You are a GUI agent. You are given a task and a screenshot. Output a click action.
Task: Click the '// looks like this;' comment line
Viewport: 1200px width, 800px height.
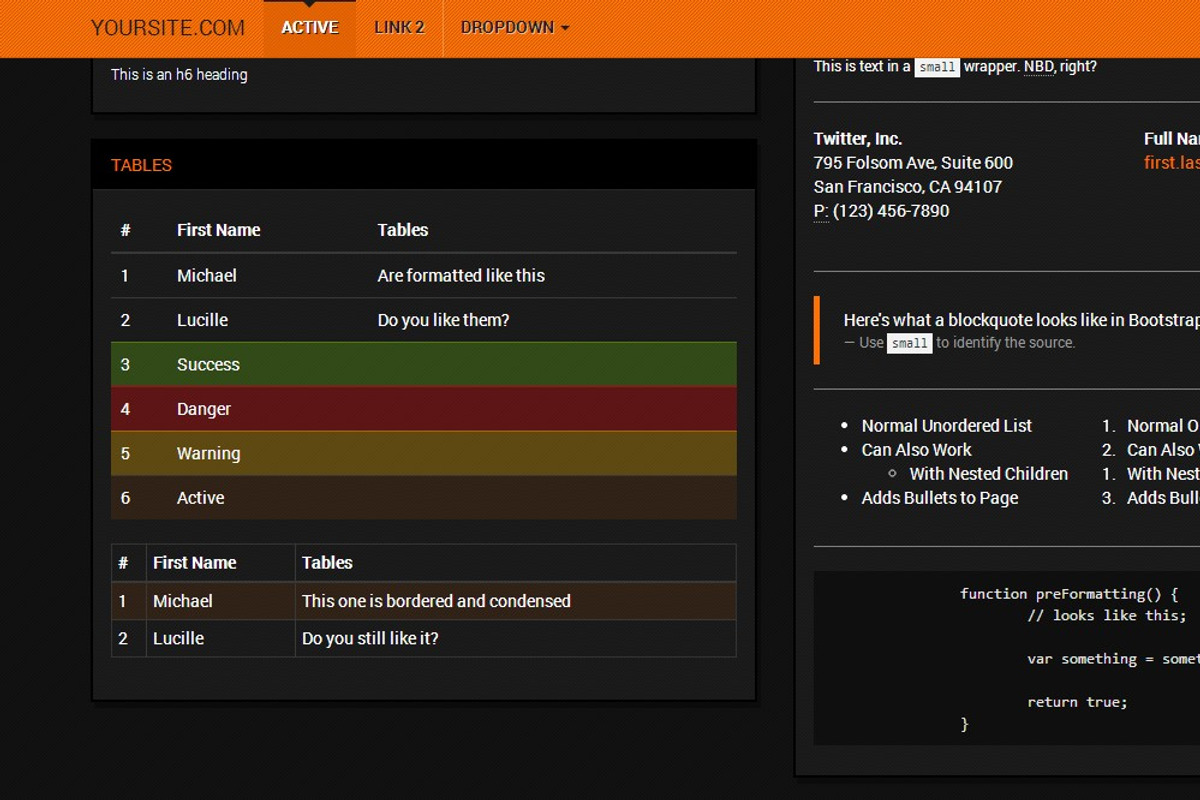pyautogui.click(x=1107, y=615)
